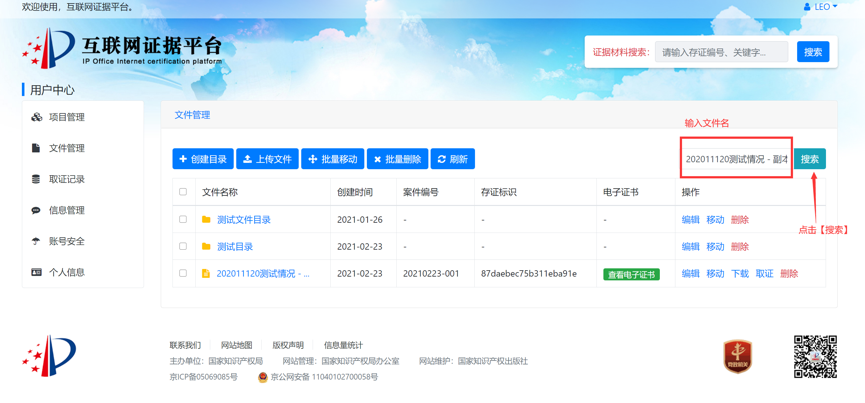The width and height of the screenshot is (865, 403).
Task: Click the 信息管理 chat bubble icon
Action: (36, 210)
